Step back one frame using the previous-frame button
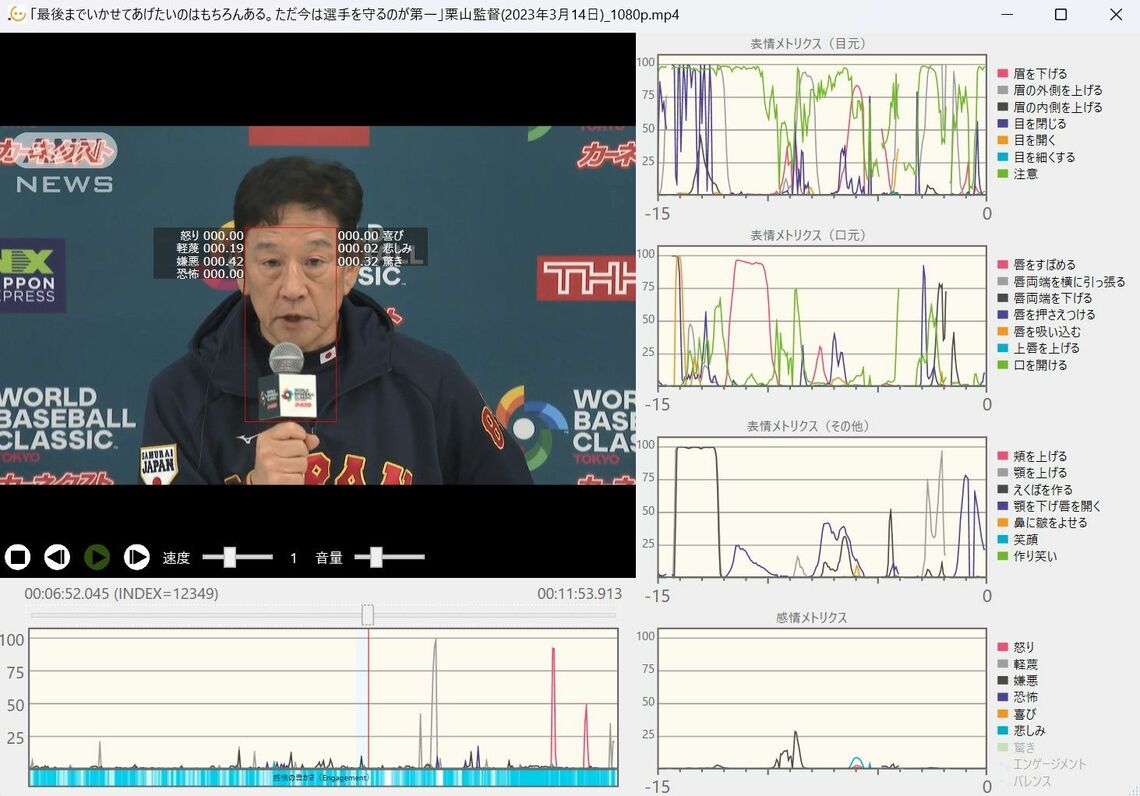The width and height of the screenshot is (1140, 796). click(x=57, y=558)
